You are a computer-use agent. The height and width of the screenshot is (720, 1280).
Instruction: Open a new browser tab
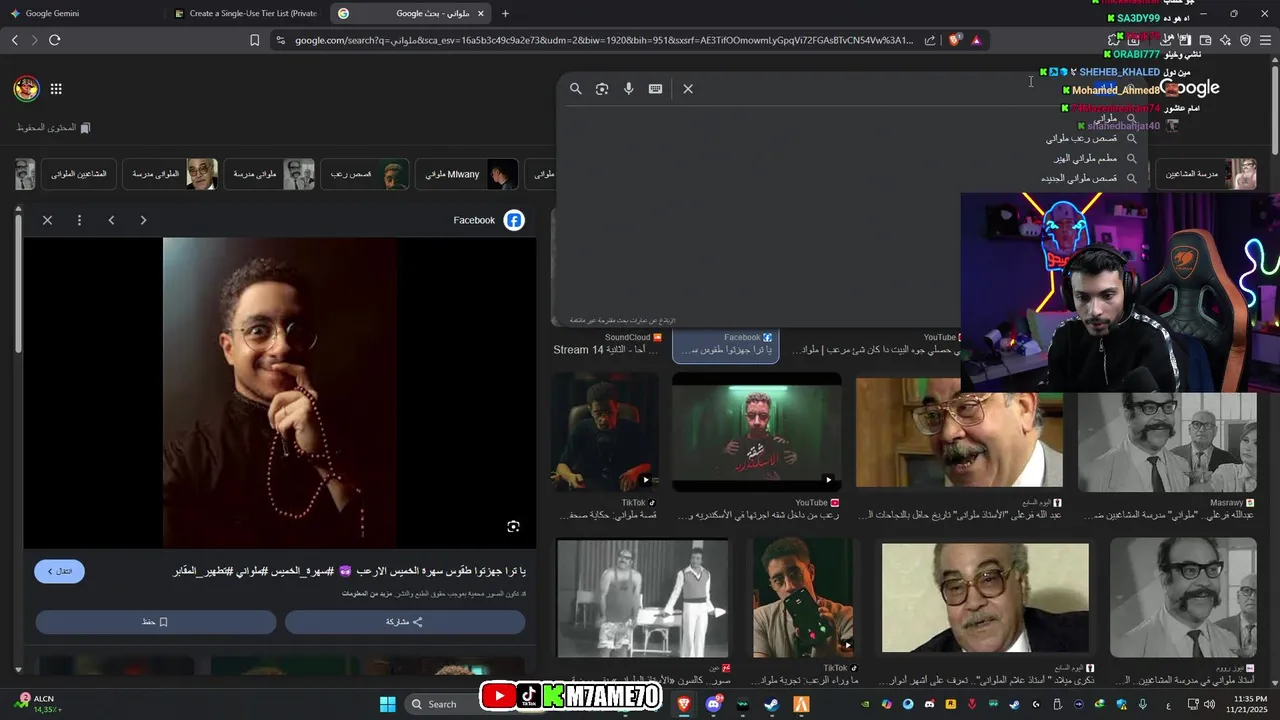[x=505, y=13]
